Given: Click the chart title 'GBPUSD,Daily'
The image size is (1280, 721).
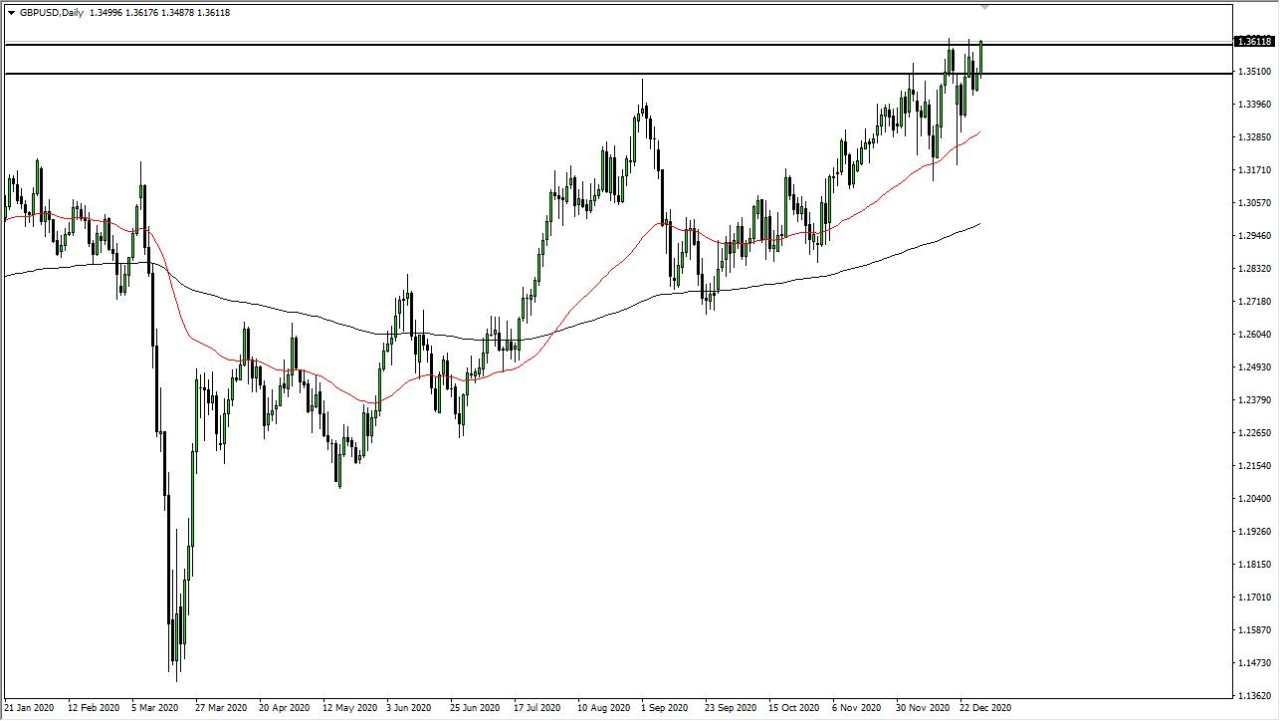Looking at the screenshot, I should 52,13.
